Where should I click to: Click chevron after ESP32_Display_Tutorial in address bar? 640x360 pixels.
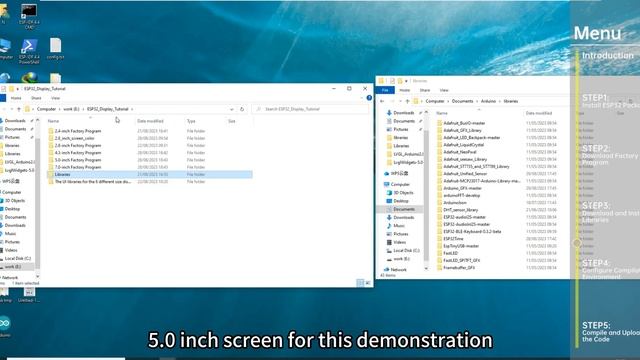tap(132, 109)
